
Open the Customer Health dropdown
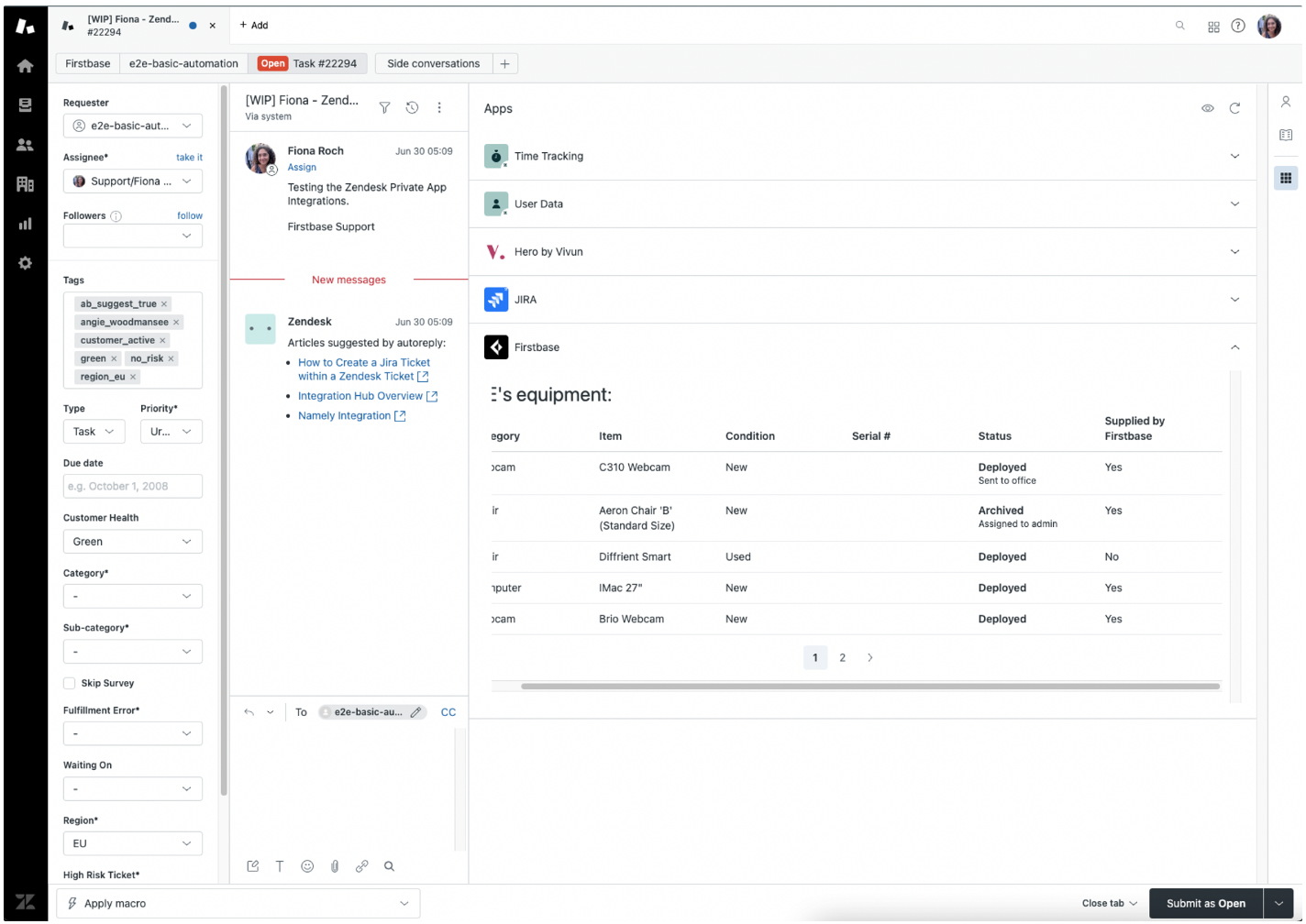pyautogui.click(x=133, y=542)
